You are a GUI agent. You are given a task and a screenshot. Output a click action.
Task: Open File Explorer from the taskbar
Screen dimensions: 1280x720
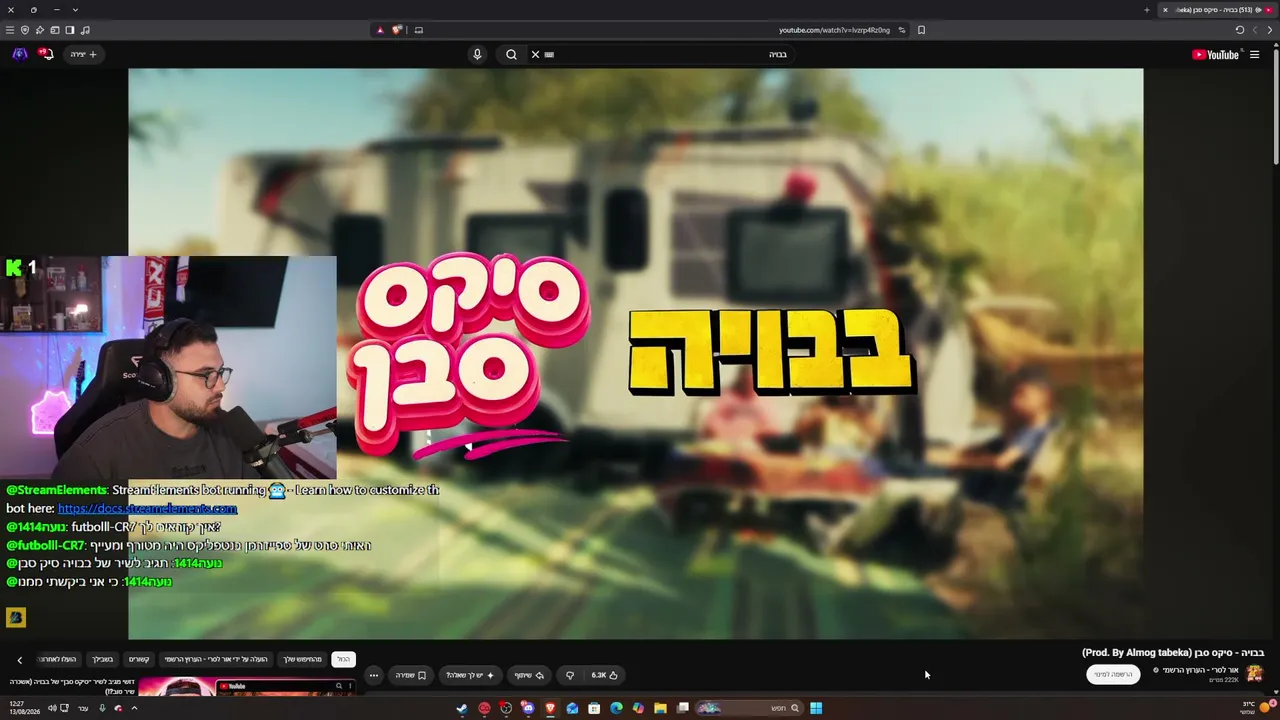(x=660, y=708)
